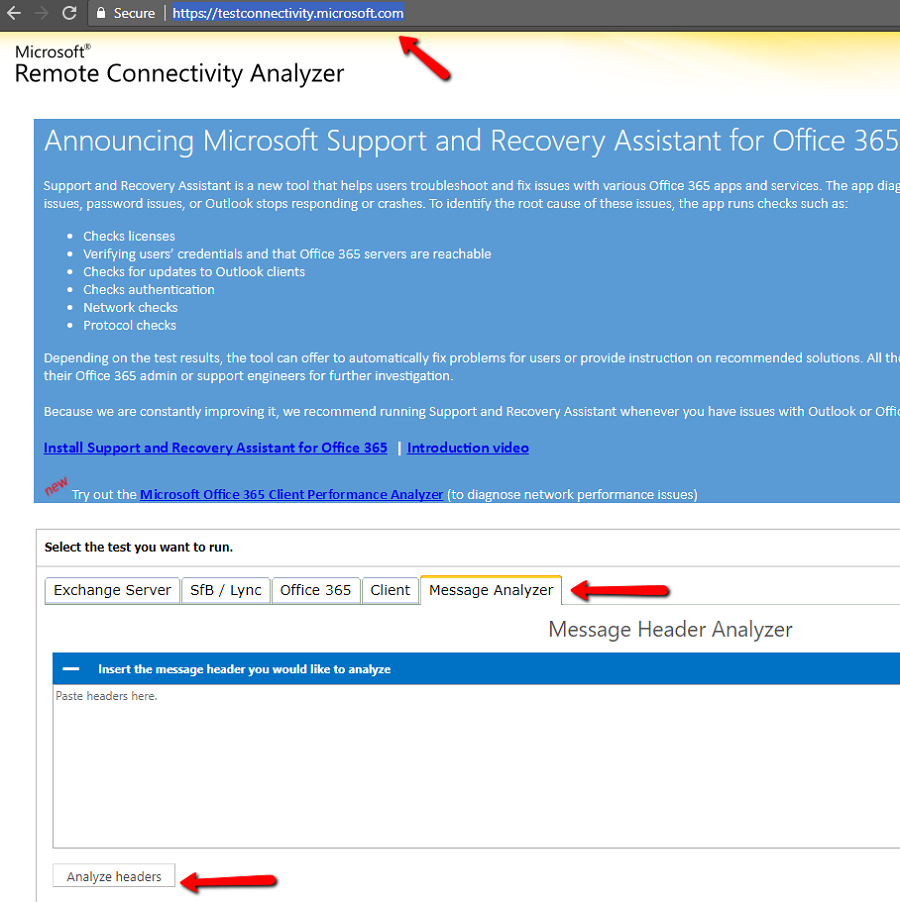900x902 pixels.
Task: Switch to the Exchange Server tab
Action: point(112,590)
